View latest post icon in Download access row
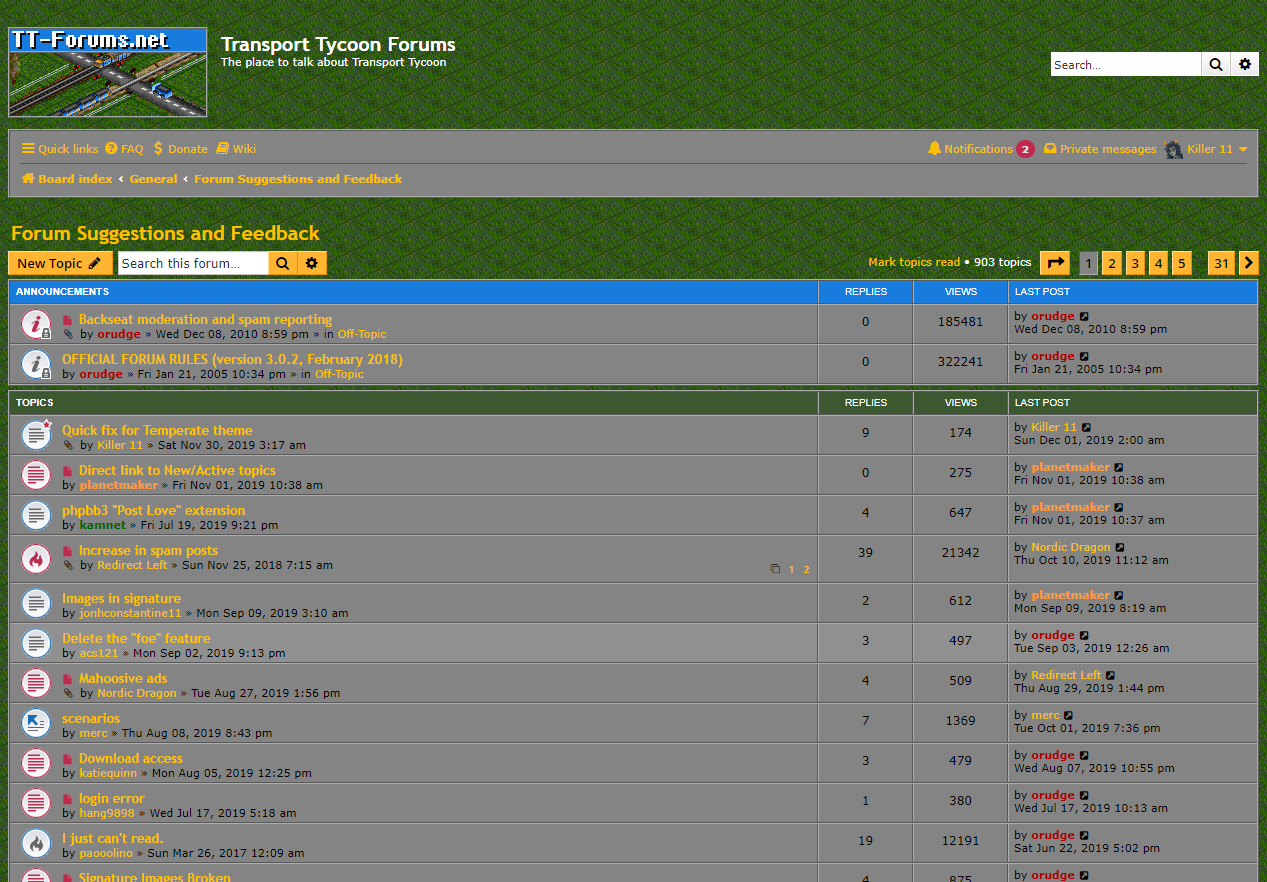The height and width of the screenshot is (882, 1267). (x=1084, y=756)
